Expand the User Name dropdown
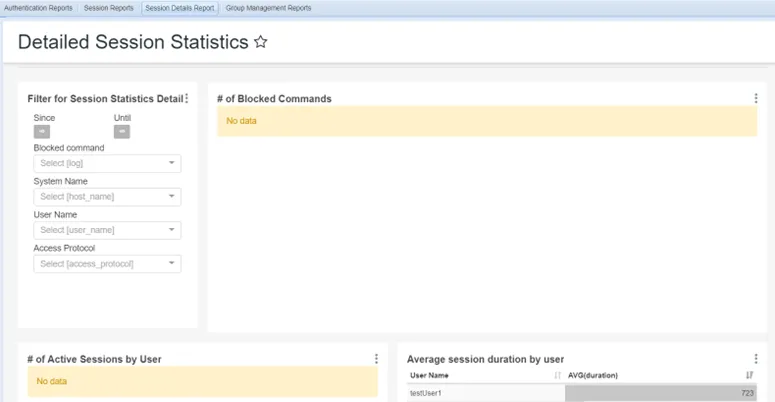Viewport: 775px width, 402px height. pyautogui.click(x=107, y=230)
